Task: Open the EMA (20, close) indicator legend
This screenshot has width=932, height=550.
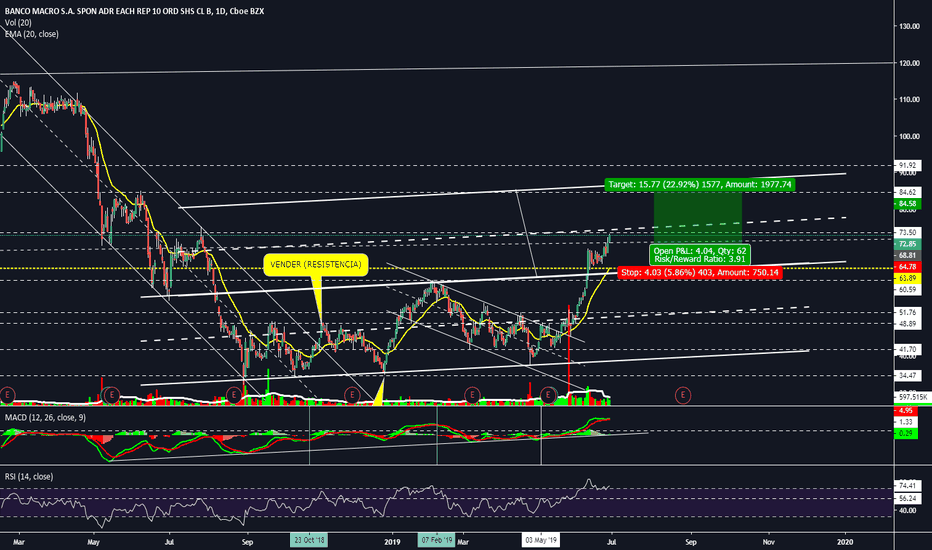Action: click(32, 34)
